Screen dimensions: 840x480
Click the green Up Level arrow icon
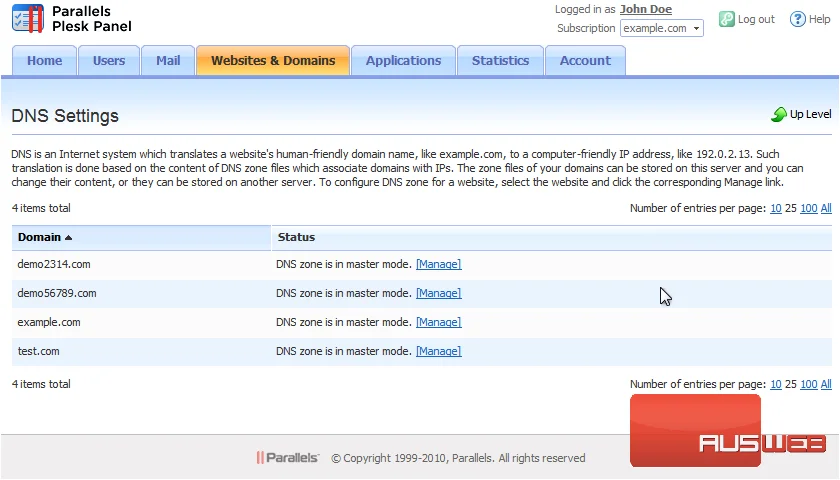pos(778,114)
